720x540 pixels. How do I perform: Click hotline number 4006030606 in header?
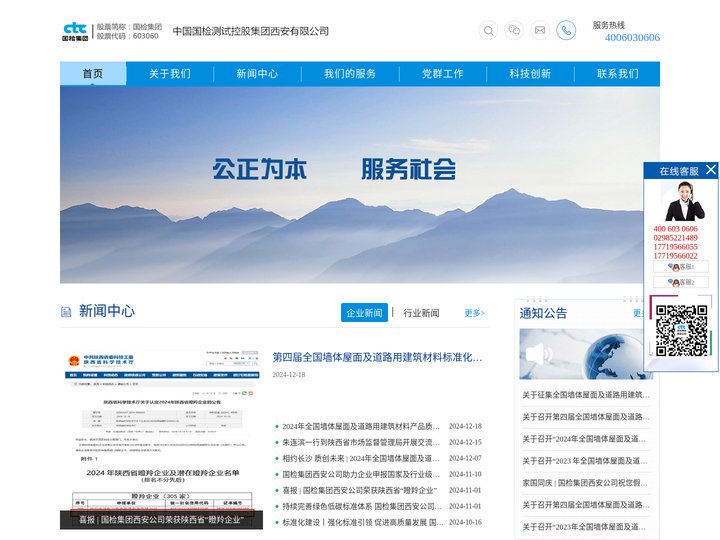632,38
